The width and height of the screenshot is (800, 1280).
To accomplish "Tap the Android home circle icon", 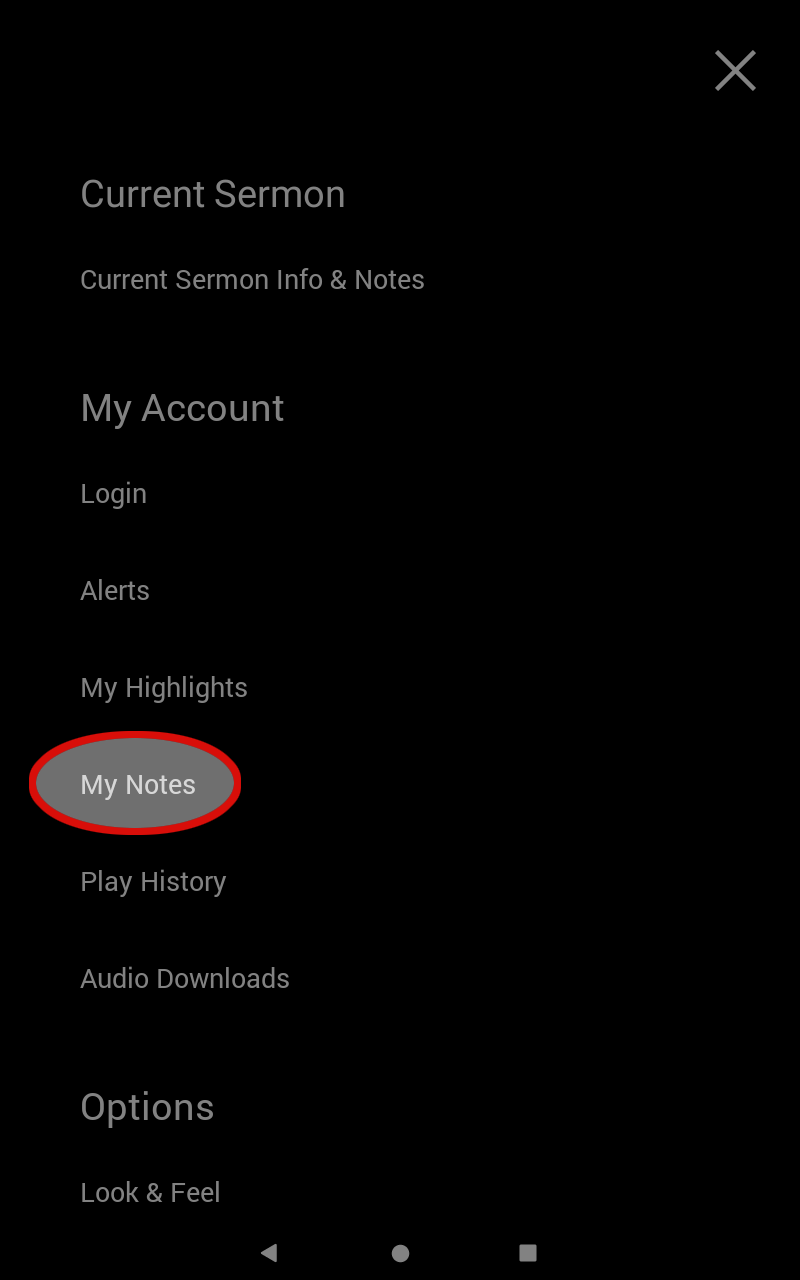I will [x=400, y=1253].
